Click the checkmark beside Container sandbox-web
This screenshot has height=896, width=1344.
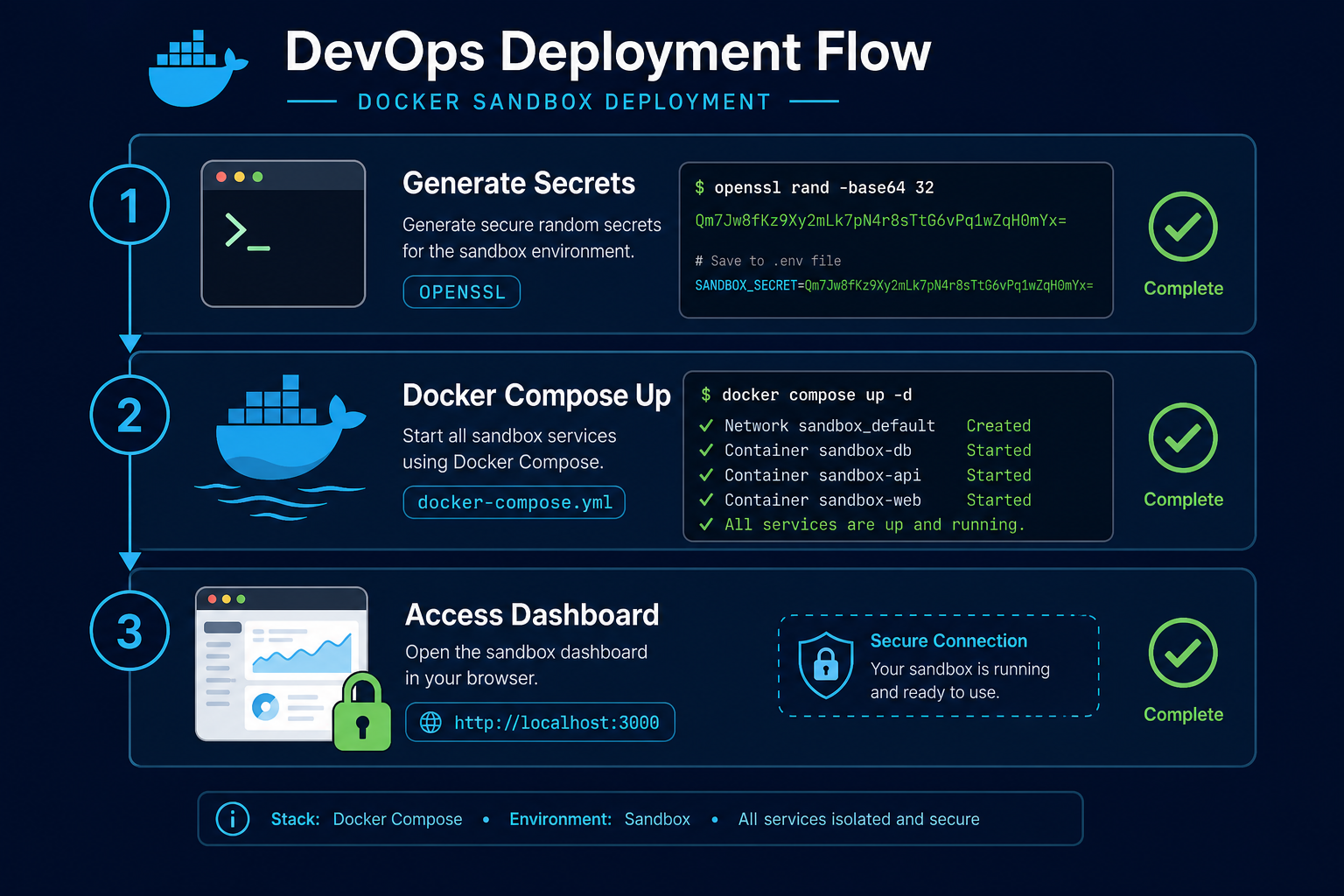[x=706, y=500]
